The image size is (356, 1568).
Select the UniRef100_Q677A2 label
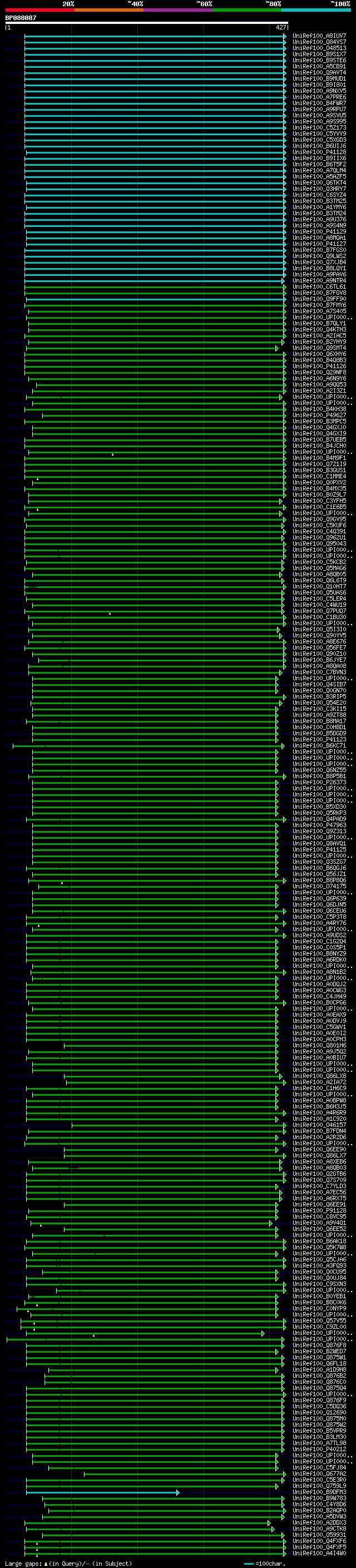[319, 1473]
